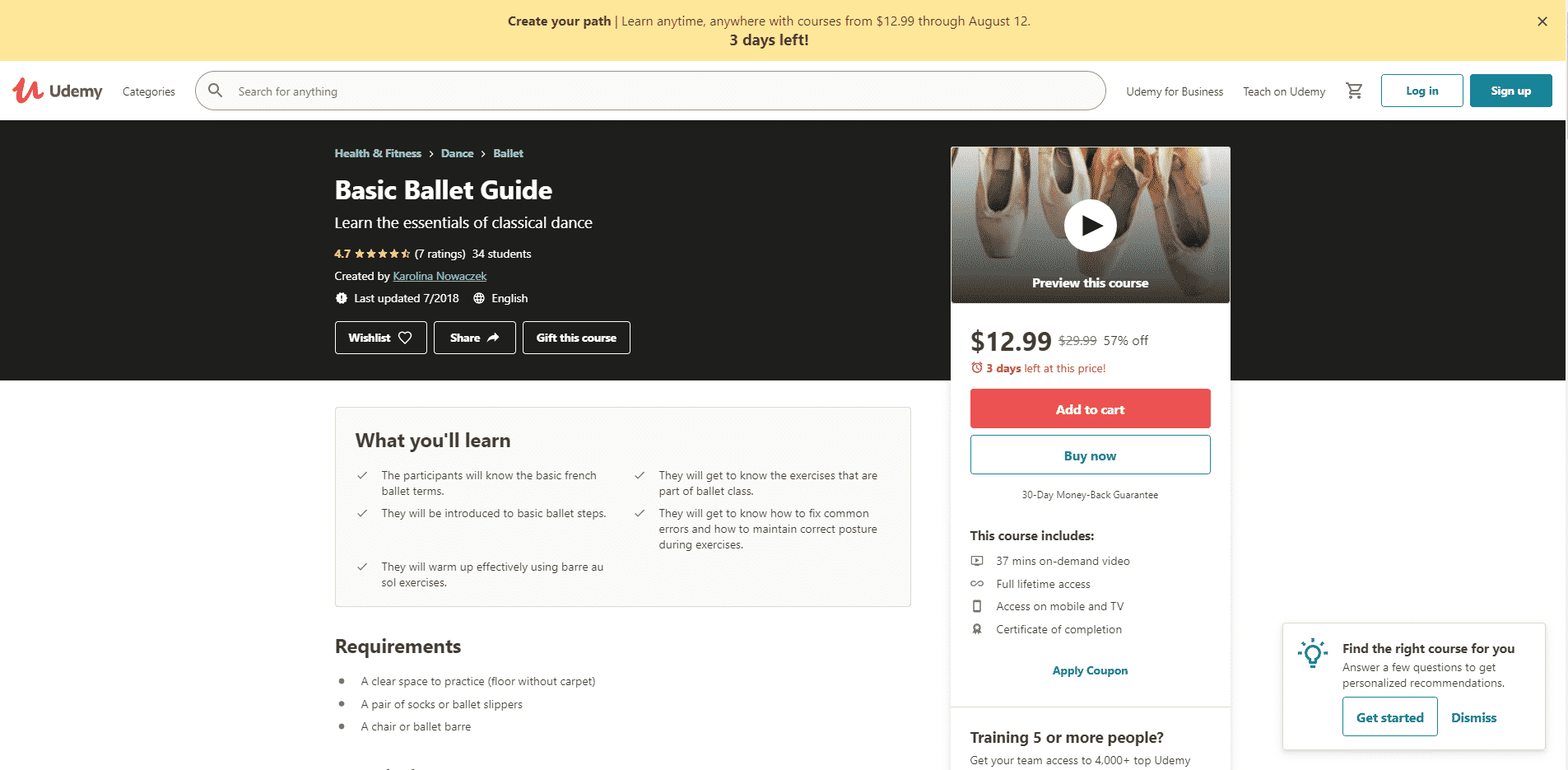
Task: Click 'Full lifetime access' text
Action: point(1043,584)
